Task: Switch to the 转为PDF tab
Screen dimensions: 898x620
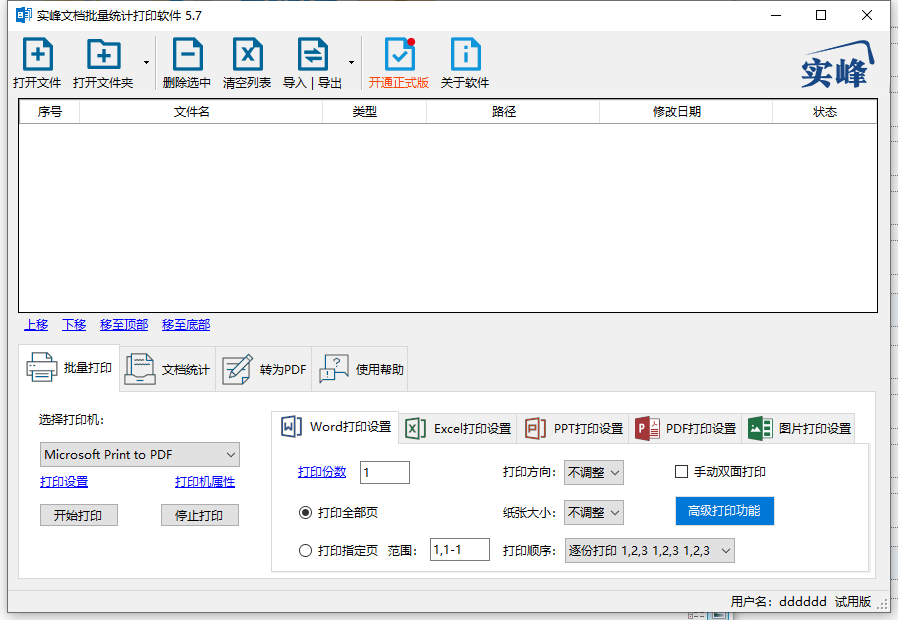Action: click(263, 369)
